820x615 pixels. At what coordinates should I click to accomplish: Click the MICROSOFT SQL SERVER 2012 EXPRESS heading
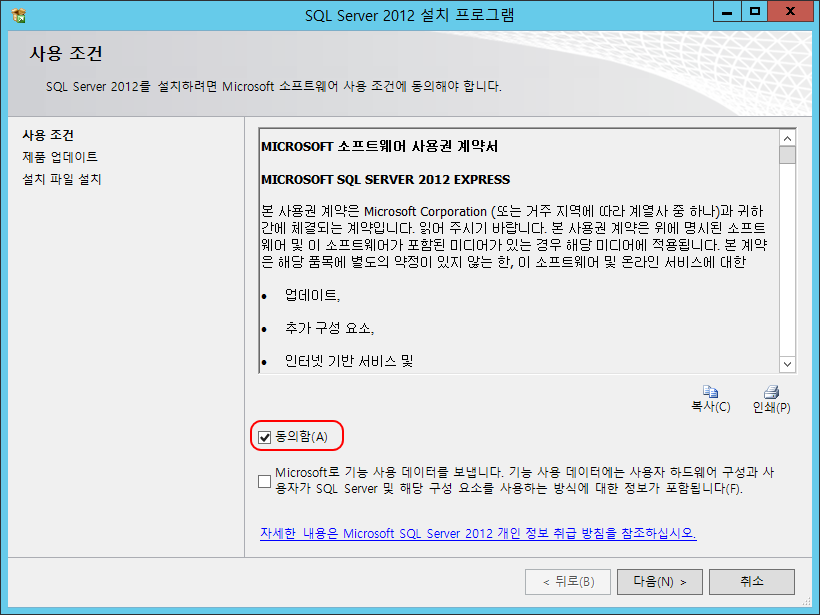[x=385, y=179]
